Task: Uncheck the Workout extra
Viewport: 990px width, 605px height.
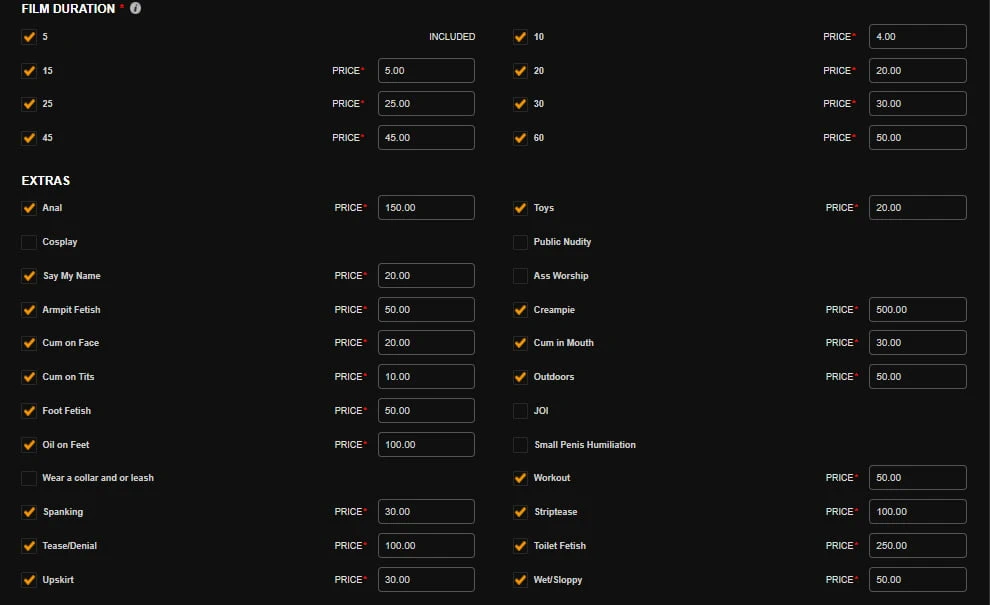Action: coord(520,478)
